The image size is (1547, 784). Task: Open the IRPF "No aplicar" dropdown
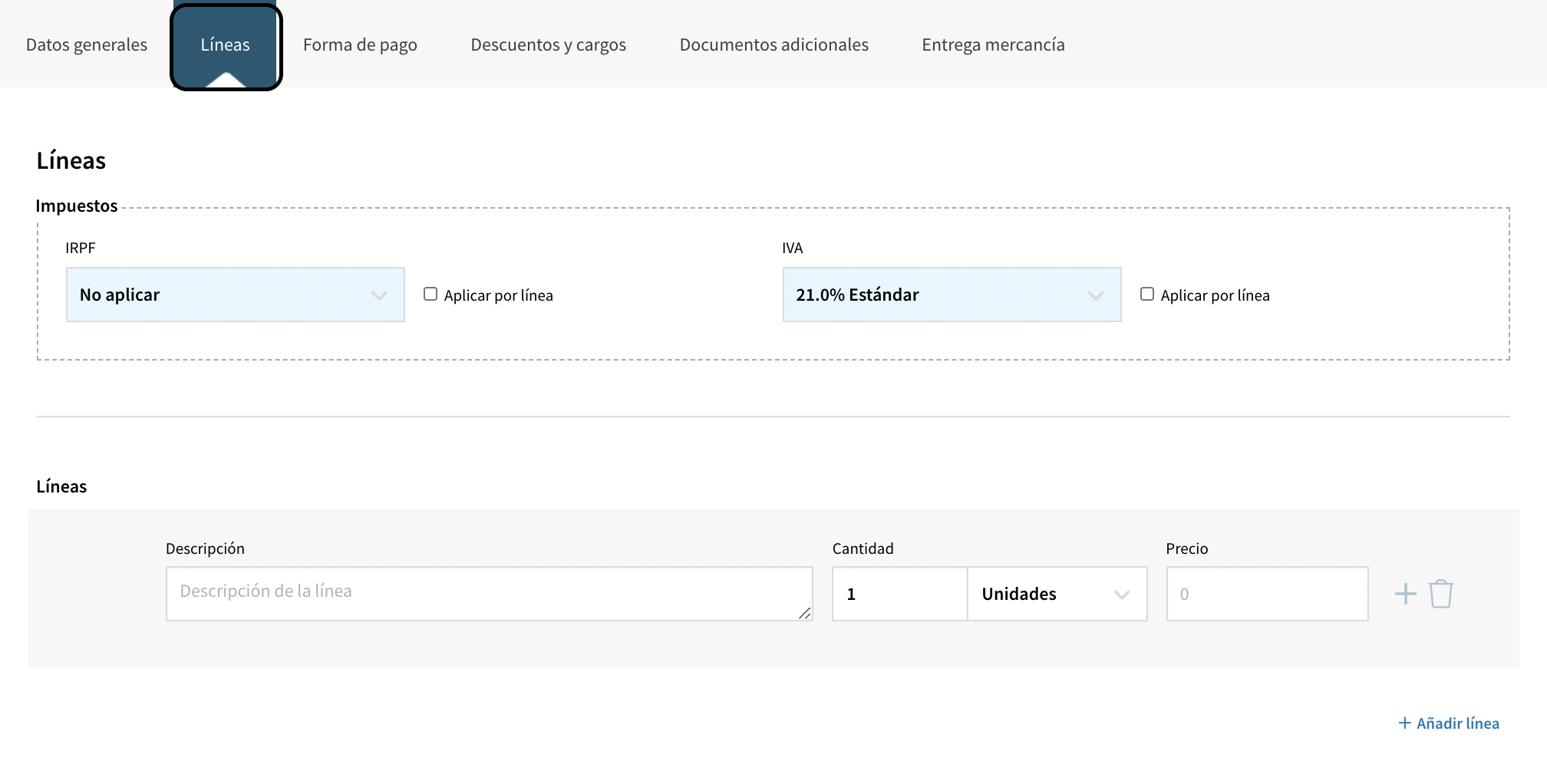pos(235,294)
